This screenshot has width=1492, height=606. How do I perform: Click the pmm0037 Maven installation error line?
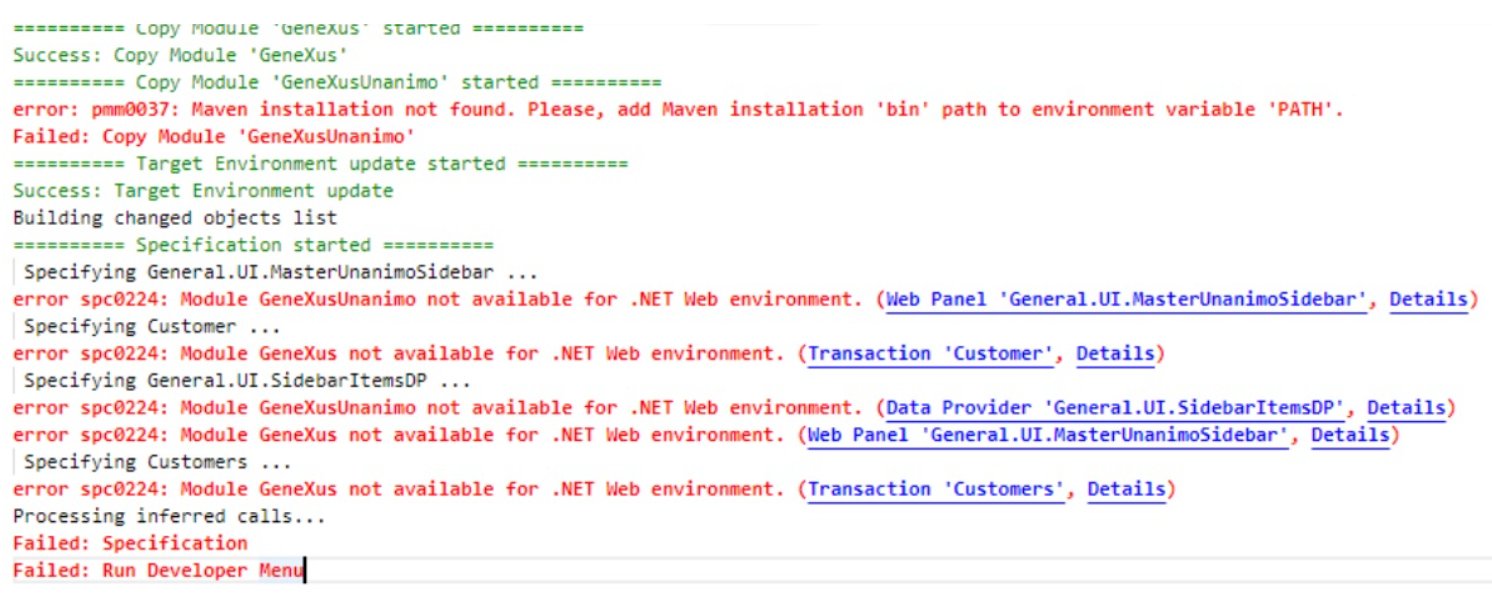click(678, 109)
